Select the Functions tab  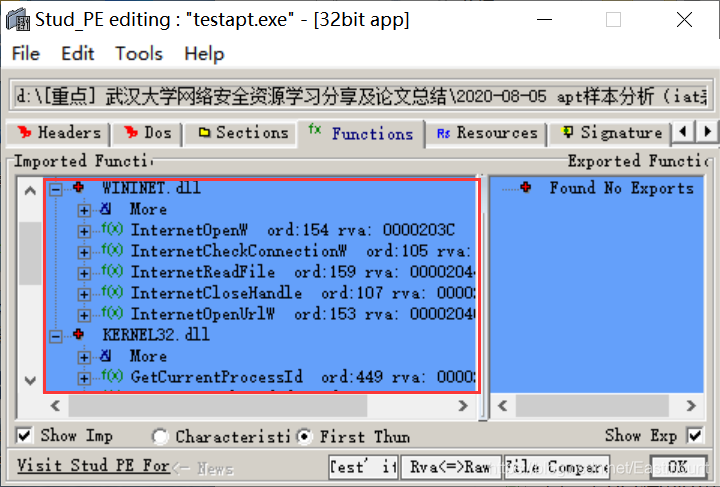[361, 134]
